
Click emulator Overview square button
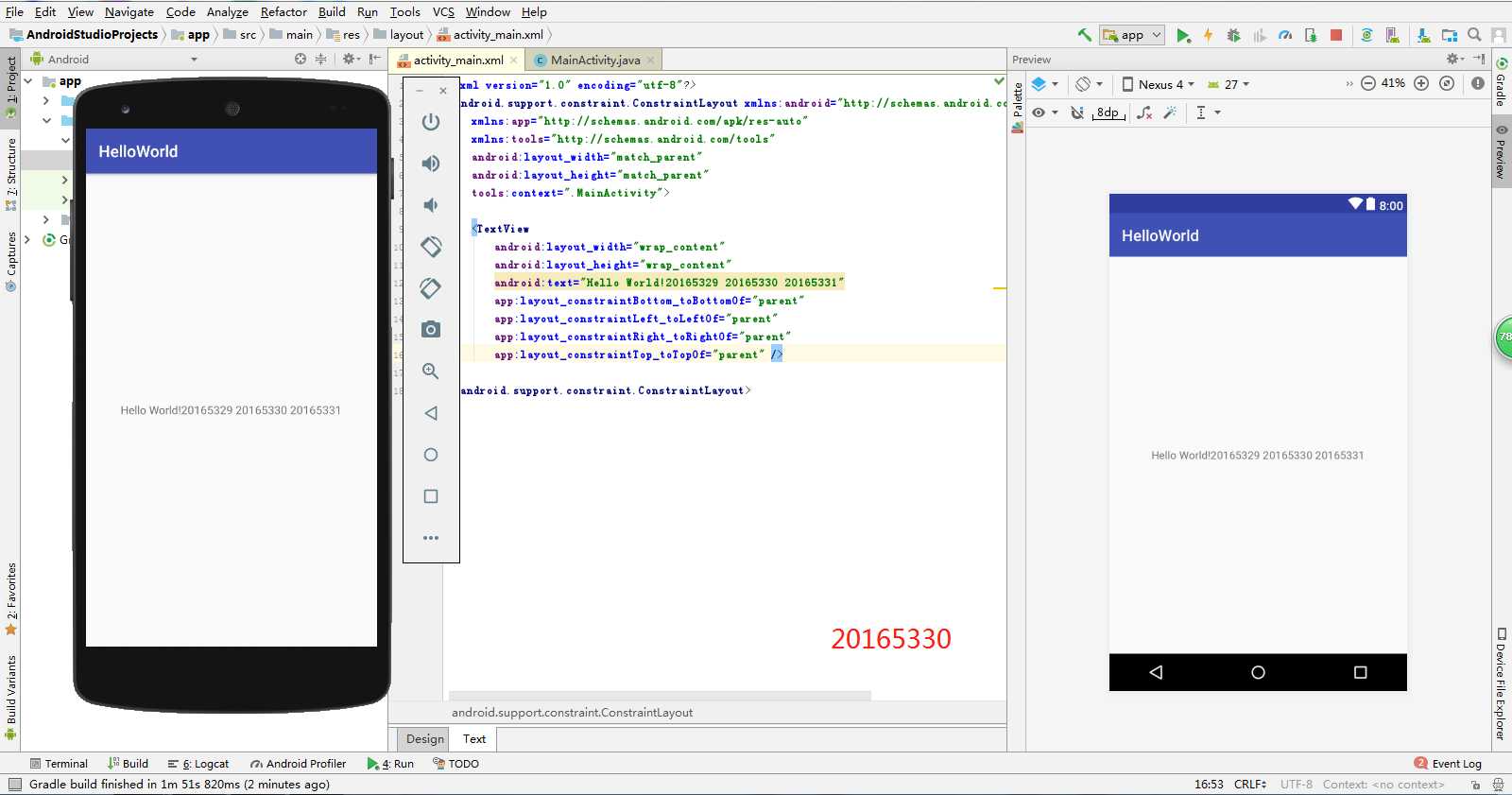coord(431,496)
